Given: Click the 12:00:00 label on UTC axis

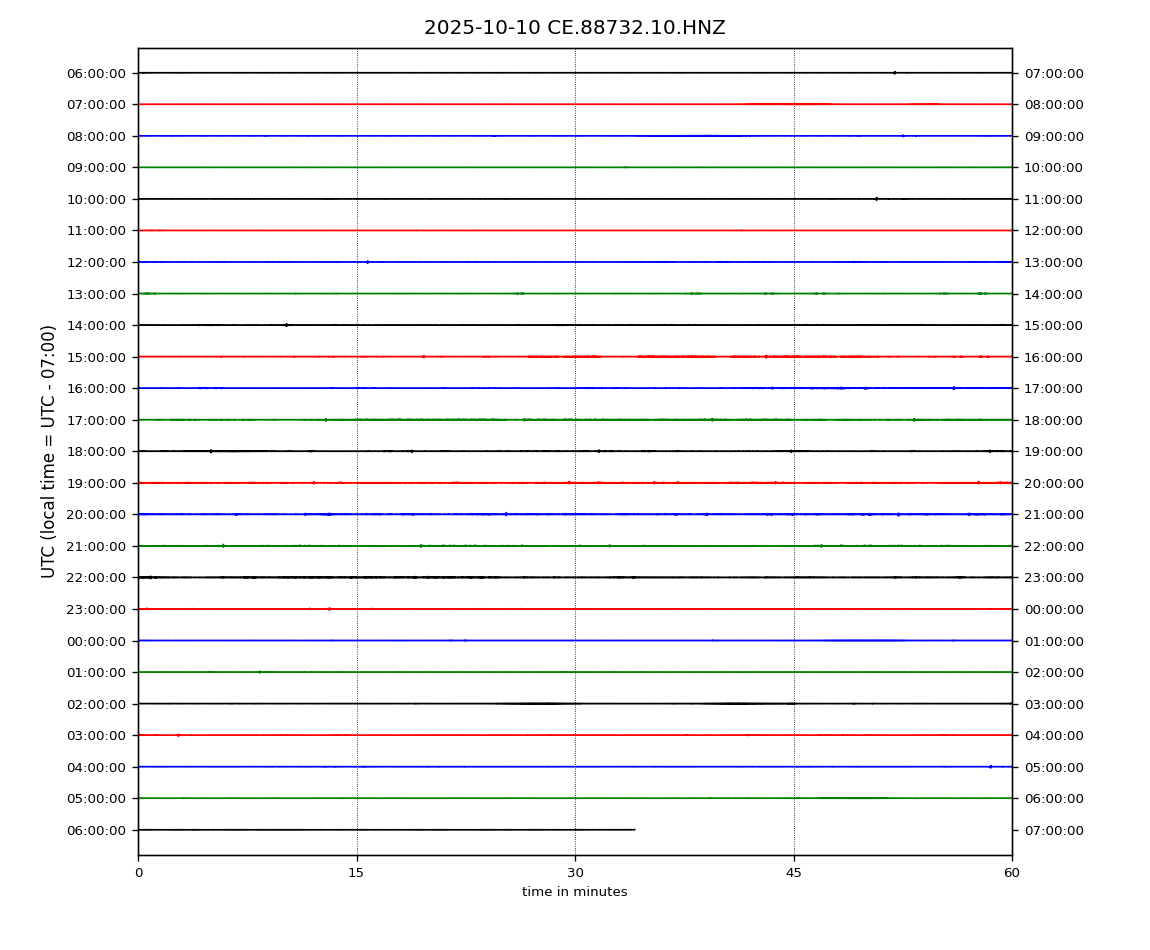Looking at the screenshot, I should pyautogui.click(x=97, y=262).
